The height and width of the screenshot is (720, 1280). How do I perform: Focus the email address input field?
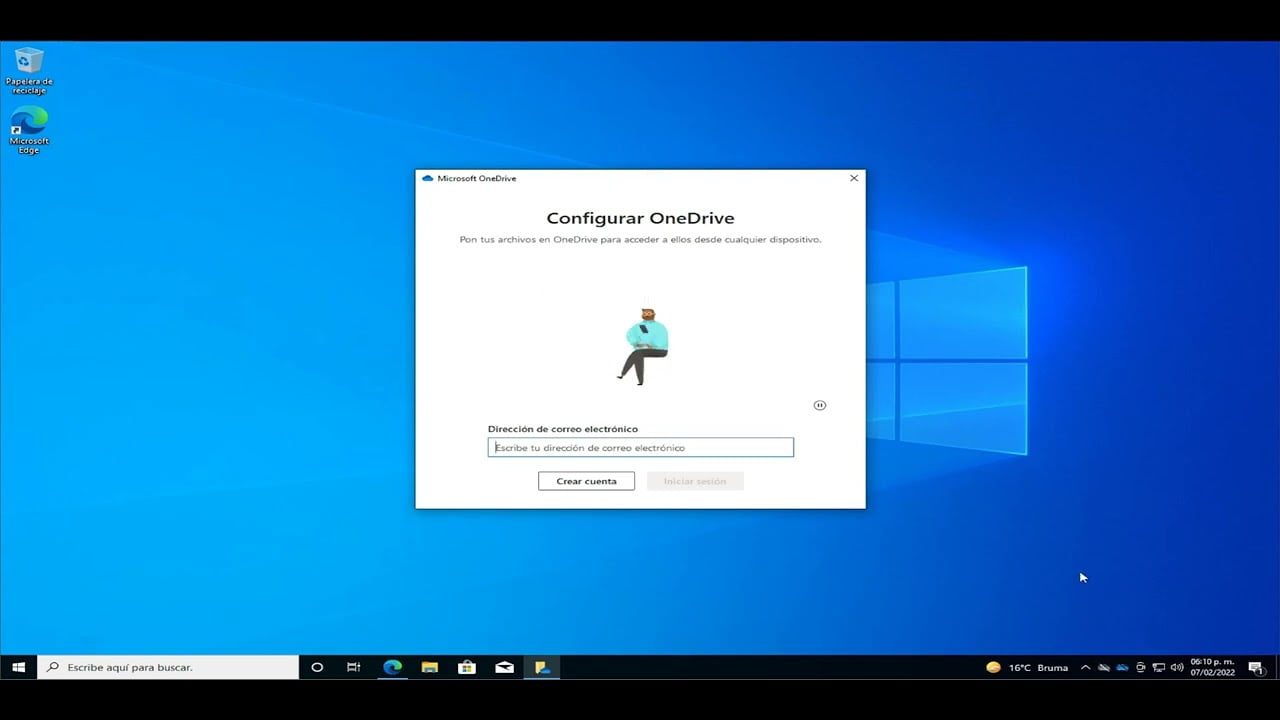pyautogui.click(x=641, y=448)
